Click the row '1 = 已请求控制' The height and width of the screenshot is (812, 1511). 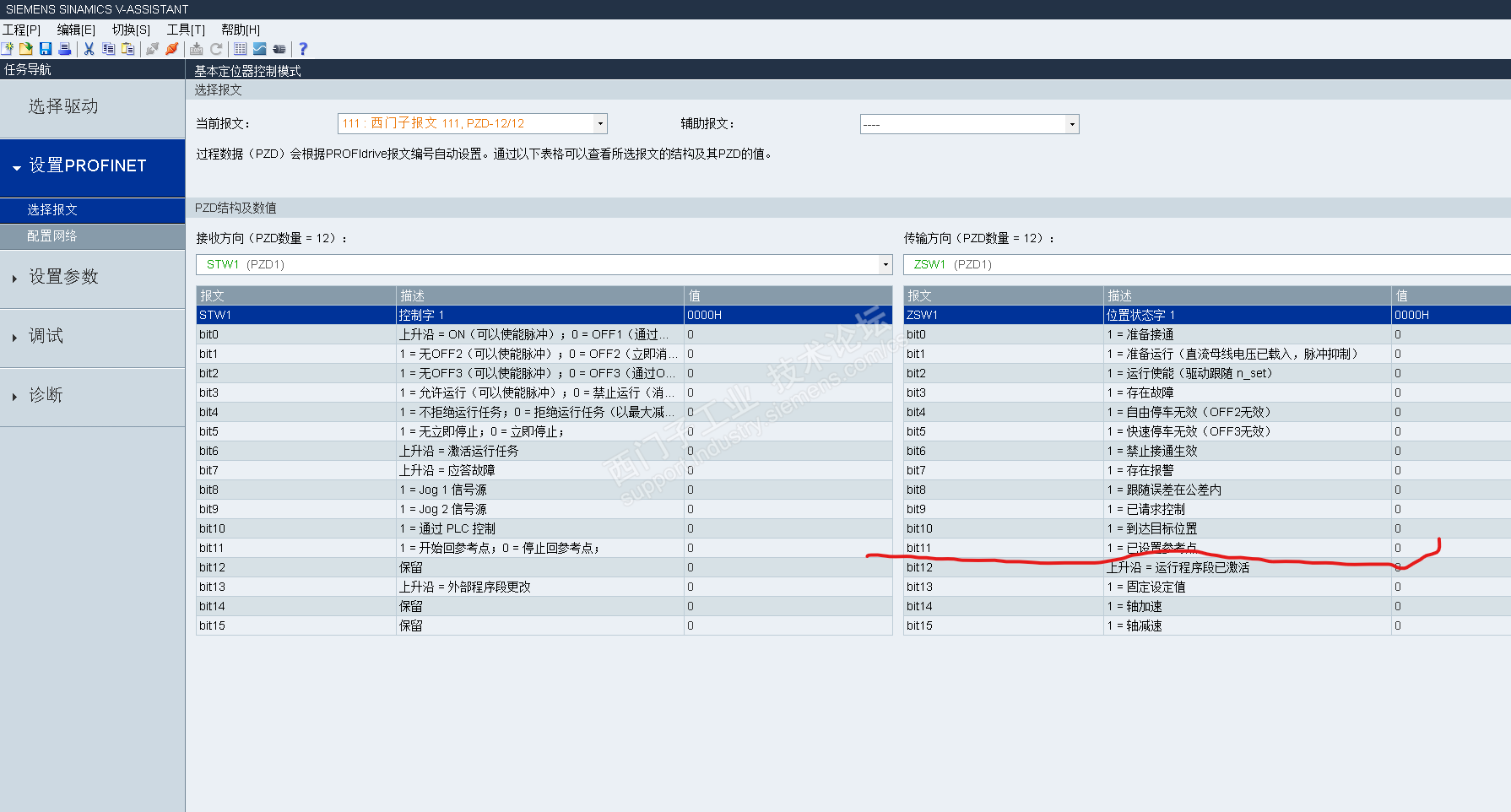point(1207,509)
